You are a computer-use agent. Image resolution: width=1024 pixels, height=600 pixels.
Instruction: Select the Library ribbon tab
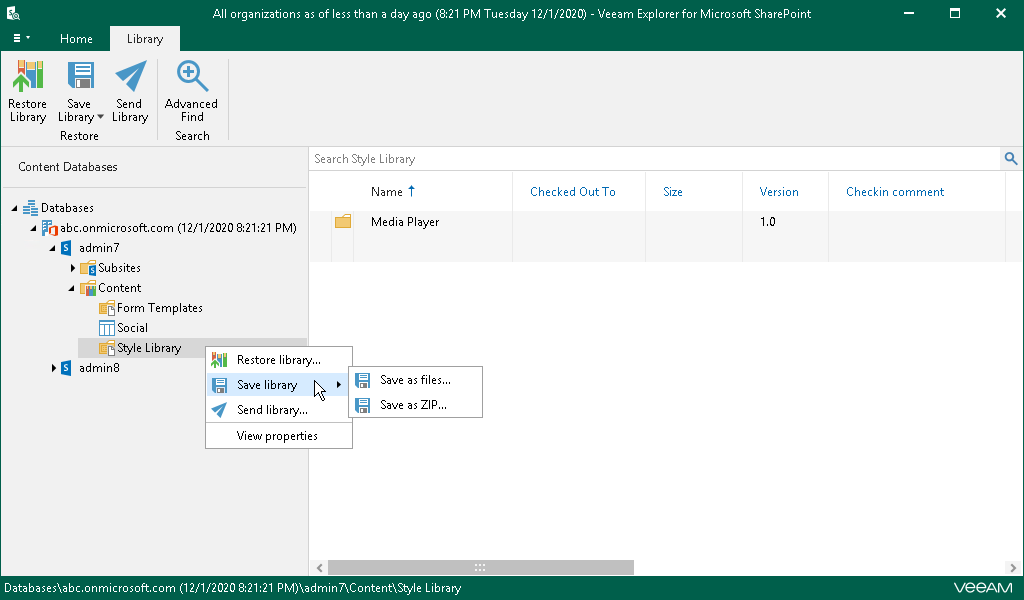pos(145,39)
